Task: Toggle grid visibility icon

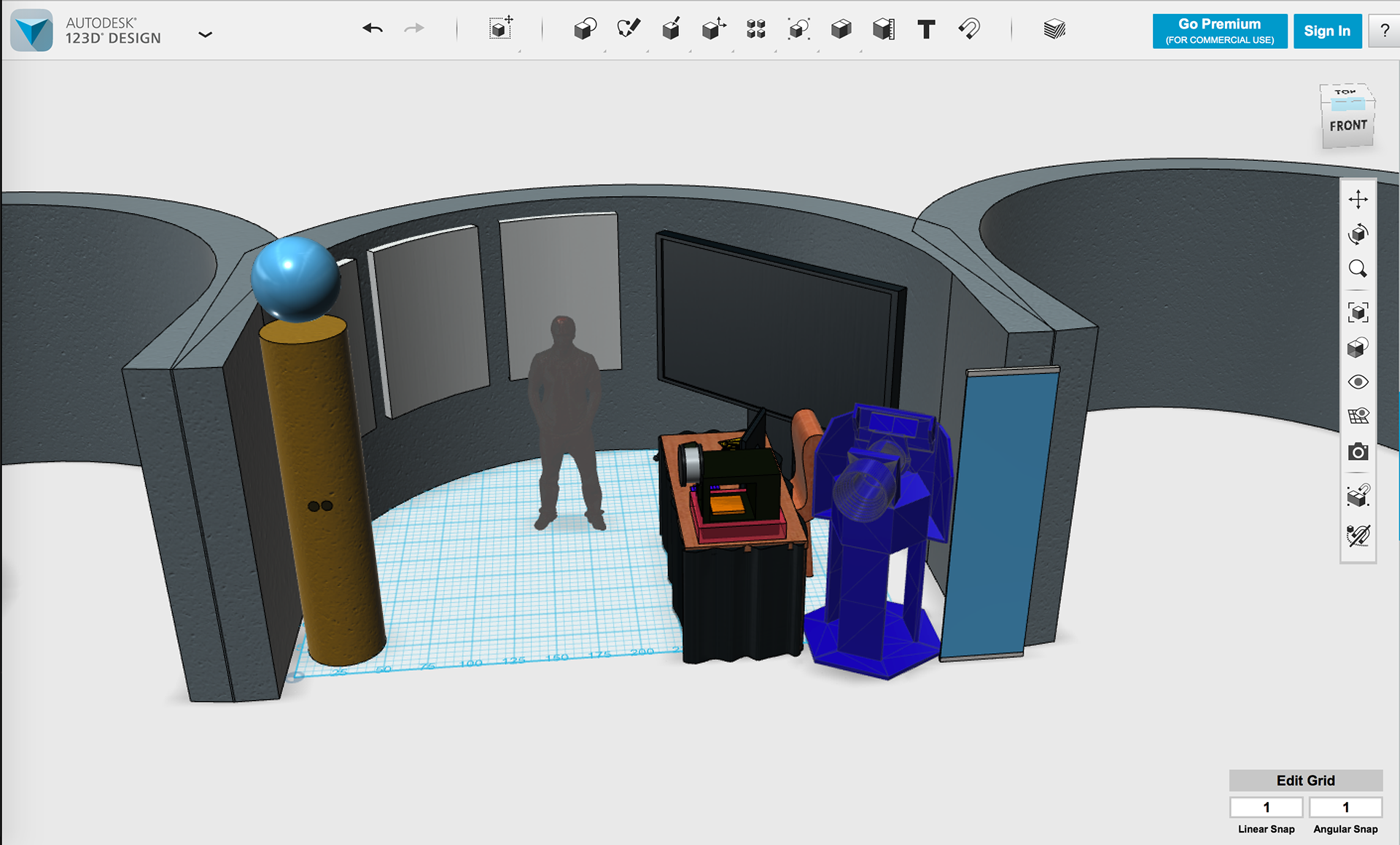Action: coord(1358,416)
